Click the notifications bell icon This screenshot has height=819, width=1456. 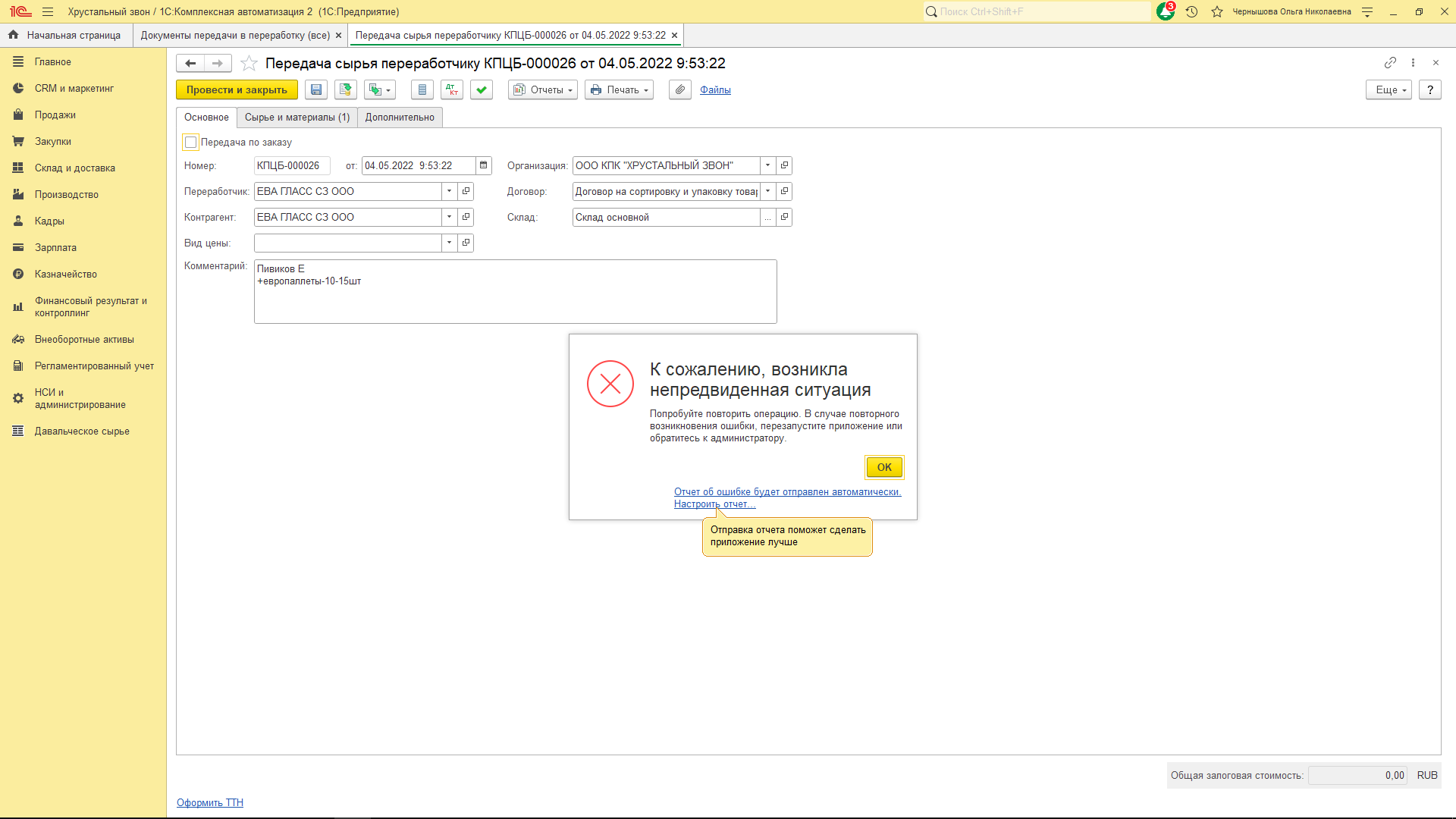pos(1166,11)
